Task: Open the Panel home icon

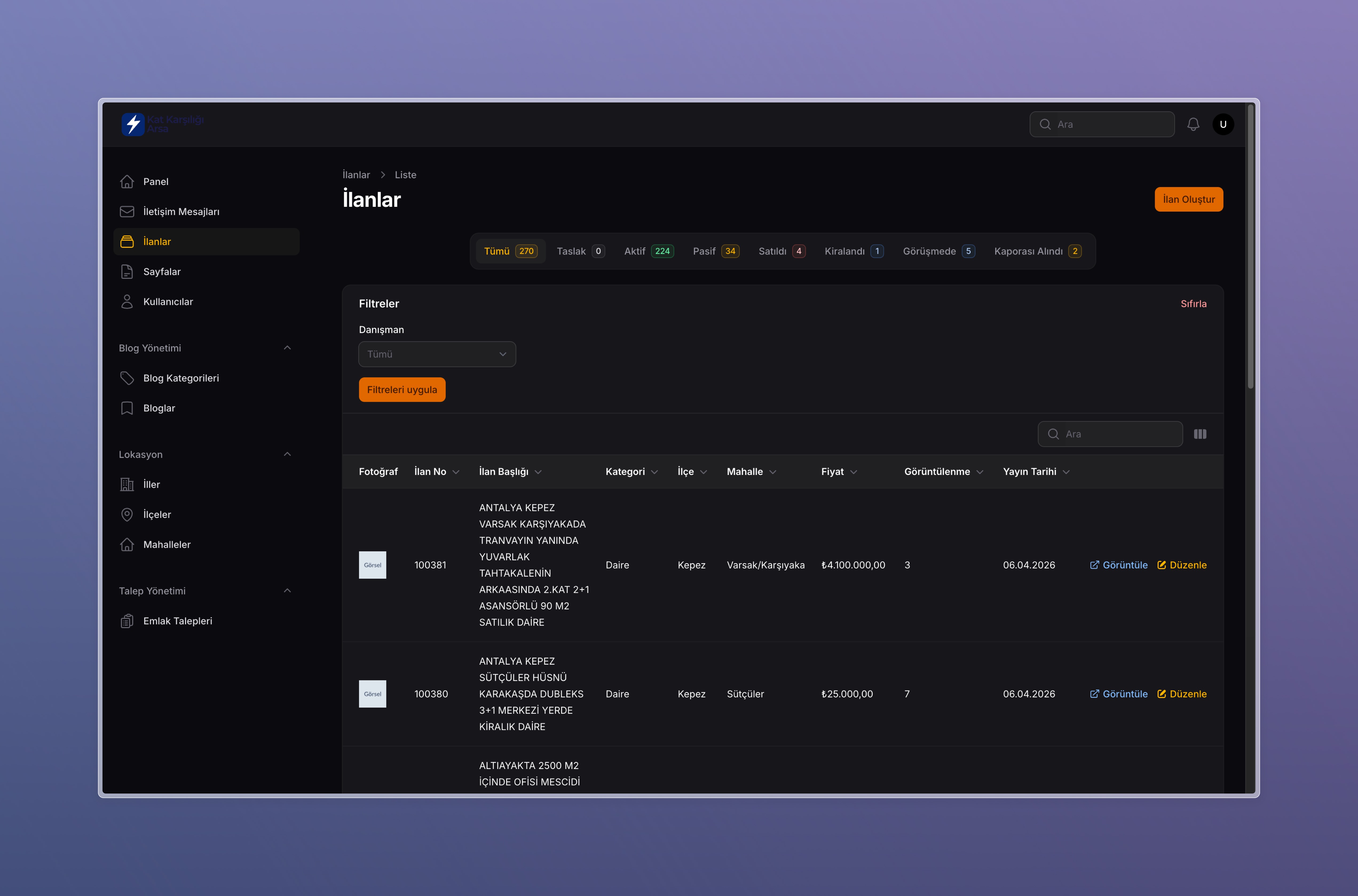Action: [127, 182]
